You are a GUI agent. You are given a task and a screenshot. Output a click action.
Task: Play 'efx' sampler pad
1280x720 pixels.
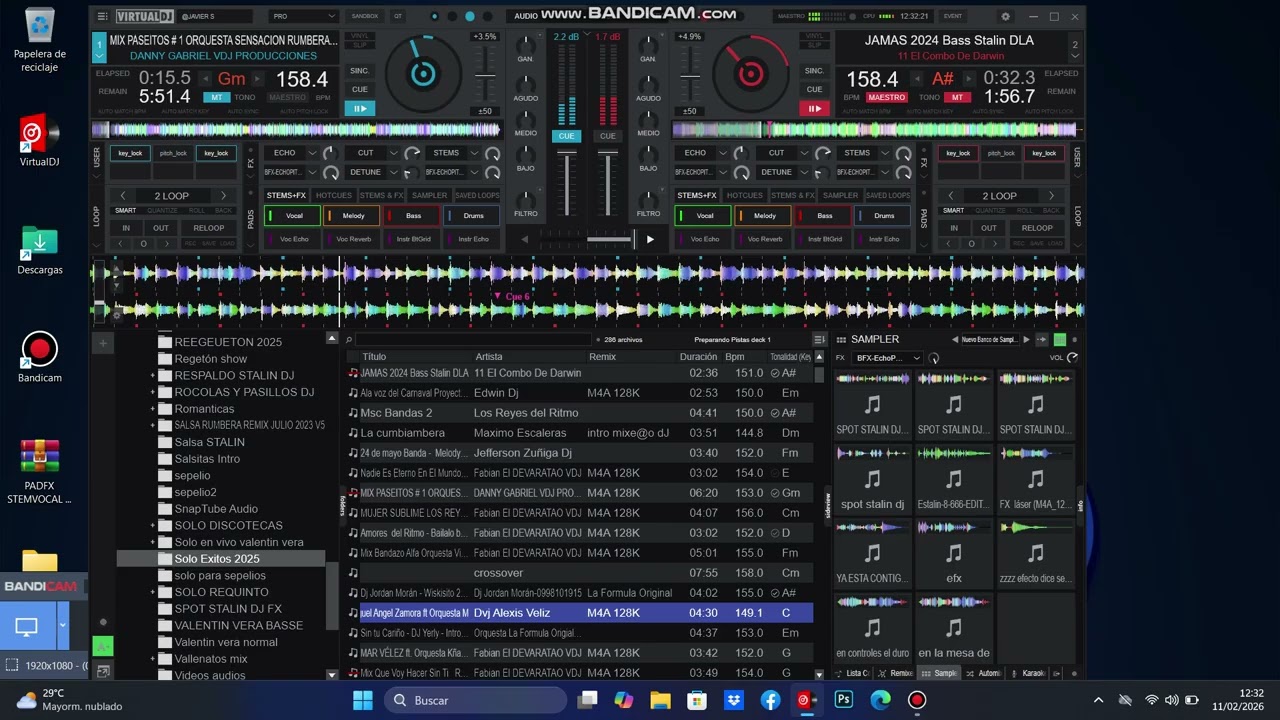pos(954,553)
